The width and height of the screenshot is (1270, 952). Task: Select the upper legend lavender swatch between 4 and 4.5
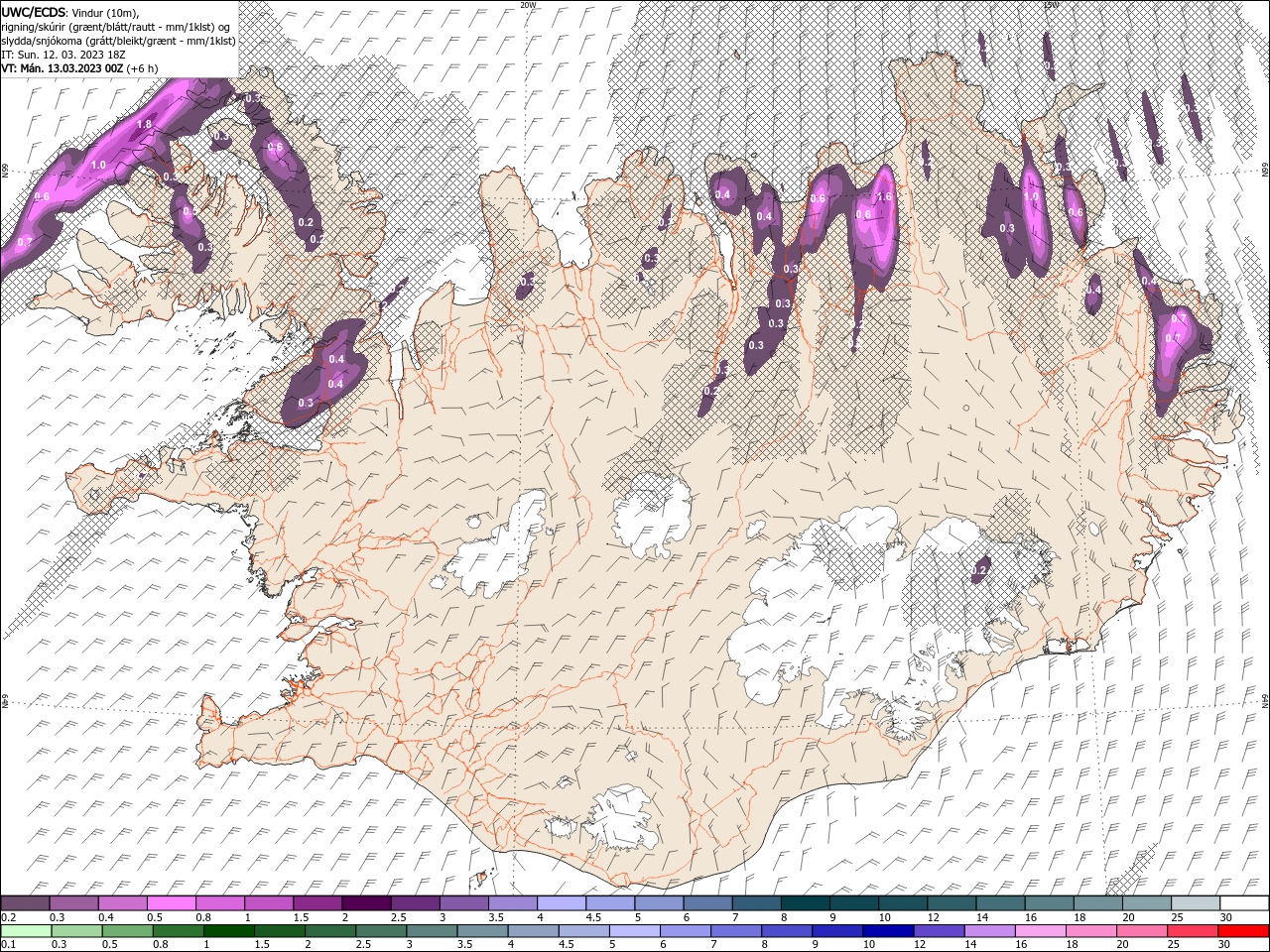[x=562, y=903]
